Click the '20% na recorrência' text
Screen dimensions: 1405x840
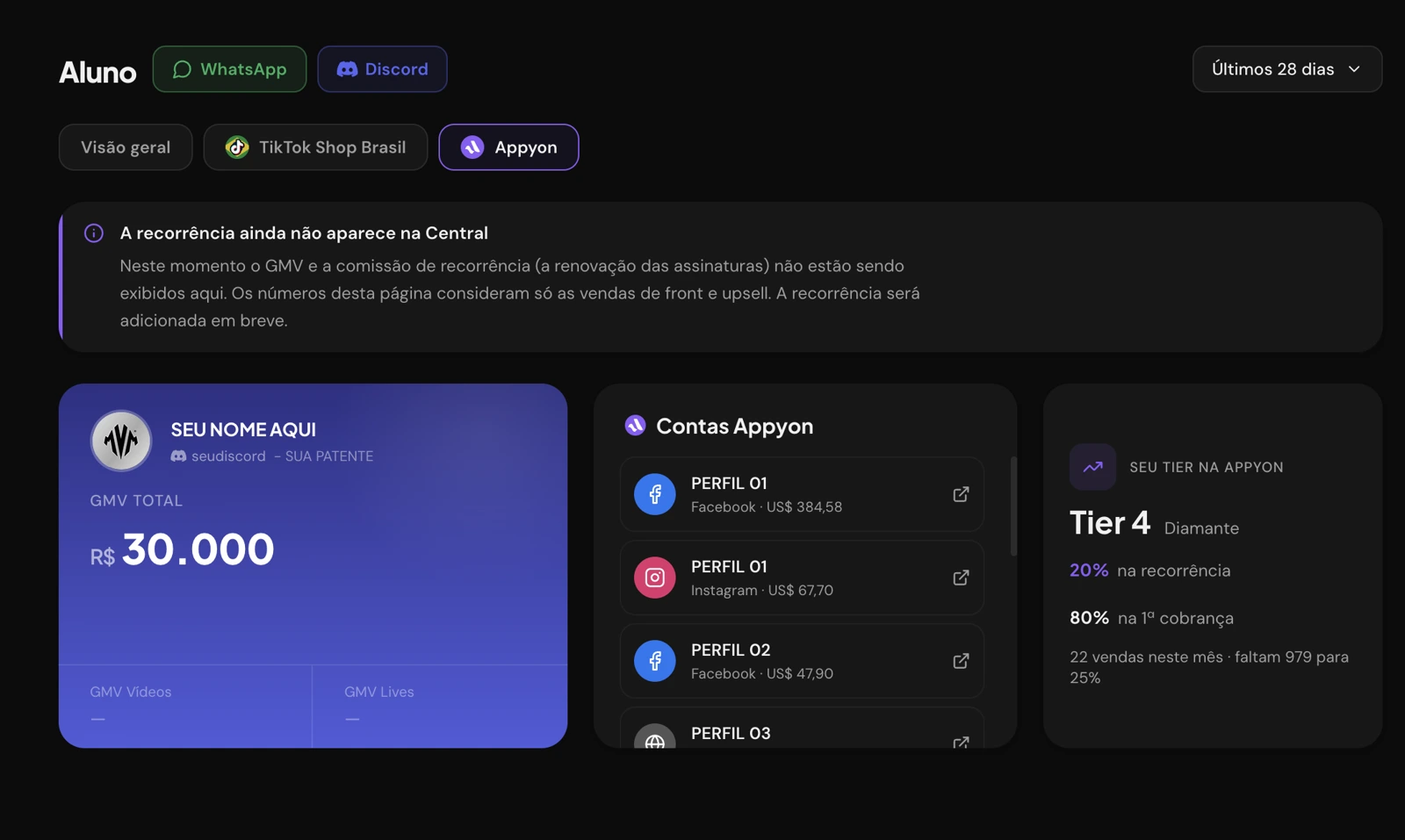point(1150,571)
